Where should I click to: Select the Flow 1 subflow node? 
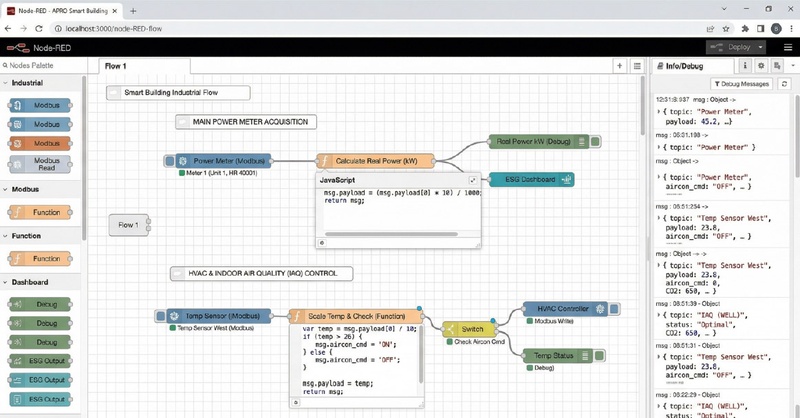(129, 225)
